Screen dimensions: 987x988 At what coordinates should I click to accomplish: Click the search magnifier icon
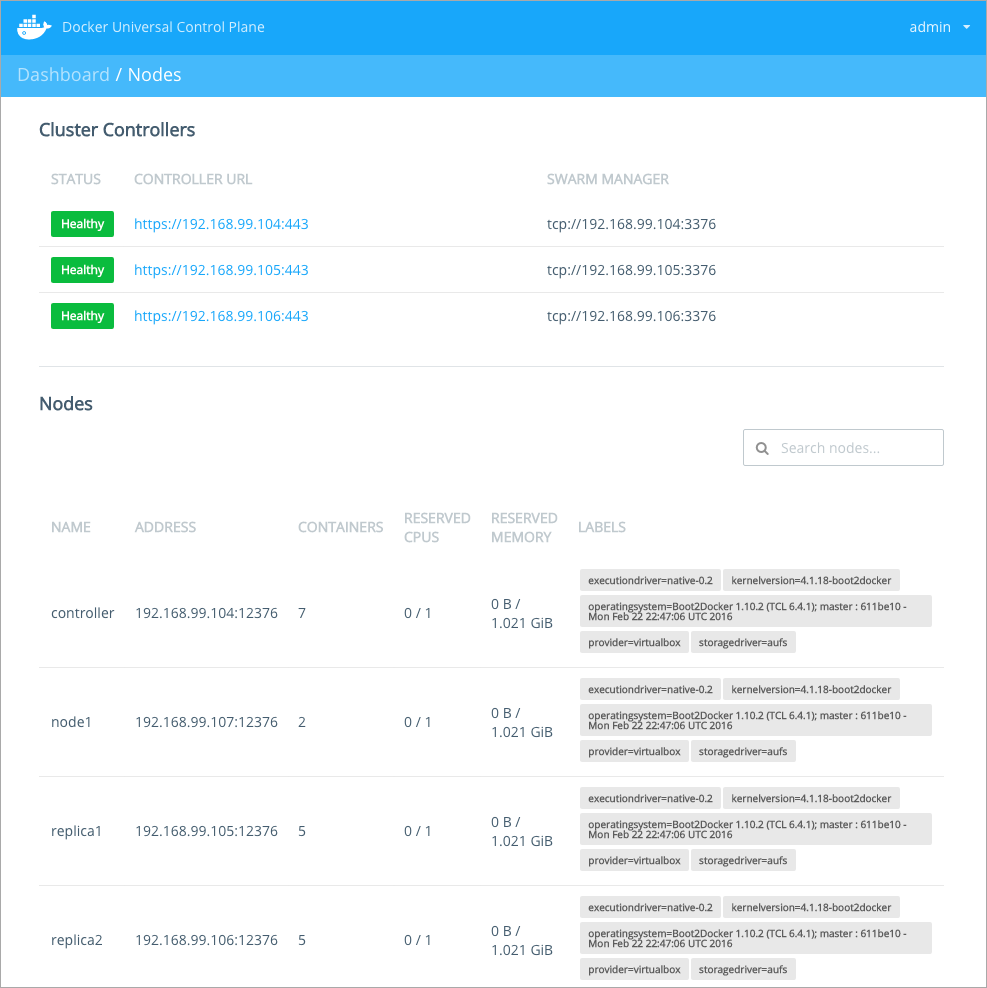[x=762, y=448]
